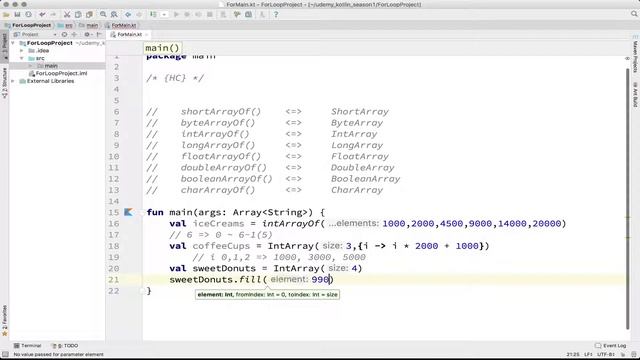This screenshot has width=640, height=360.
Task: Toggle the Favorites side tool window tab
Action: click(x=4, y=320)
